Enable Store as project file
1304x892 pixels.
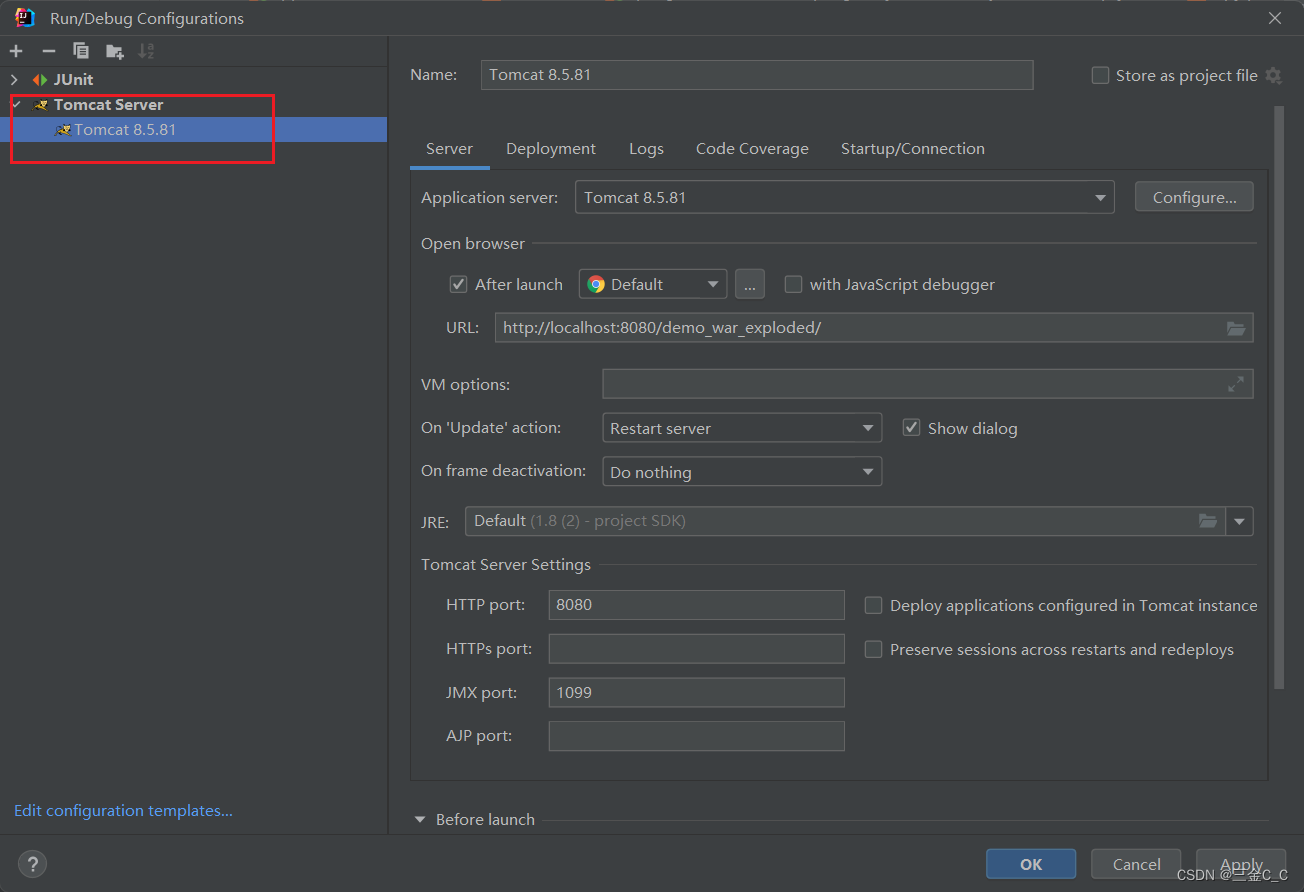point(1100,75)
